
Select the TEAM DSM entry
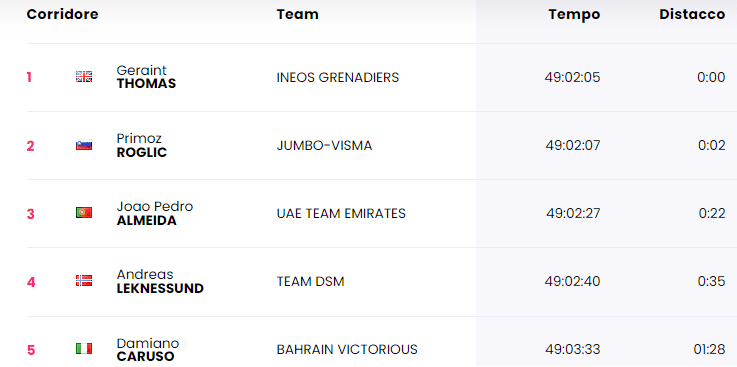[310, 281]
